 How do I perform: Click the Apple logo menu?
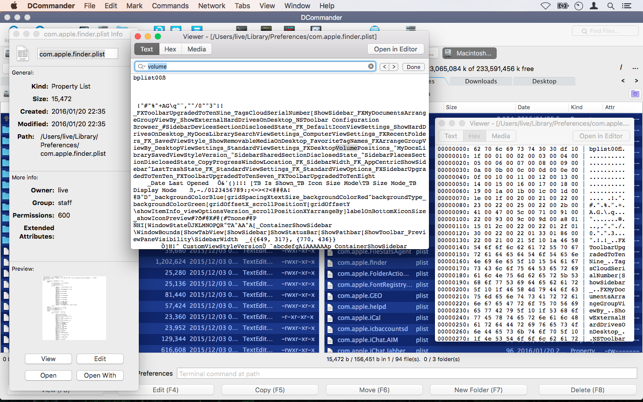[x=14, y=5]
